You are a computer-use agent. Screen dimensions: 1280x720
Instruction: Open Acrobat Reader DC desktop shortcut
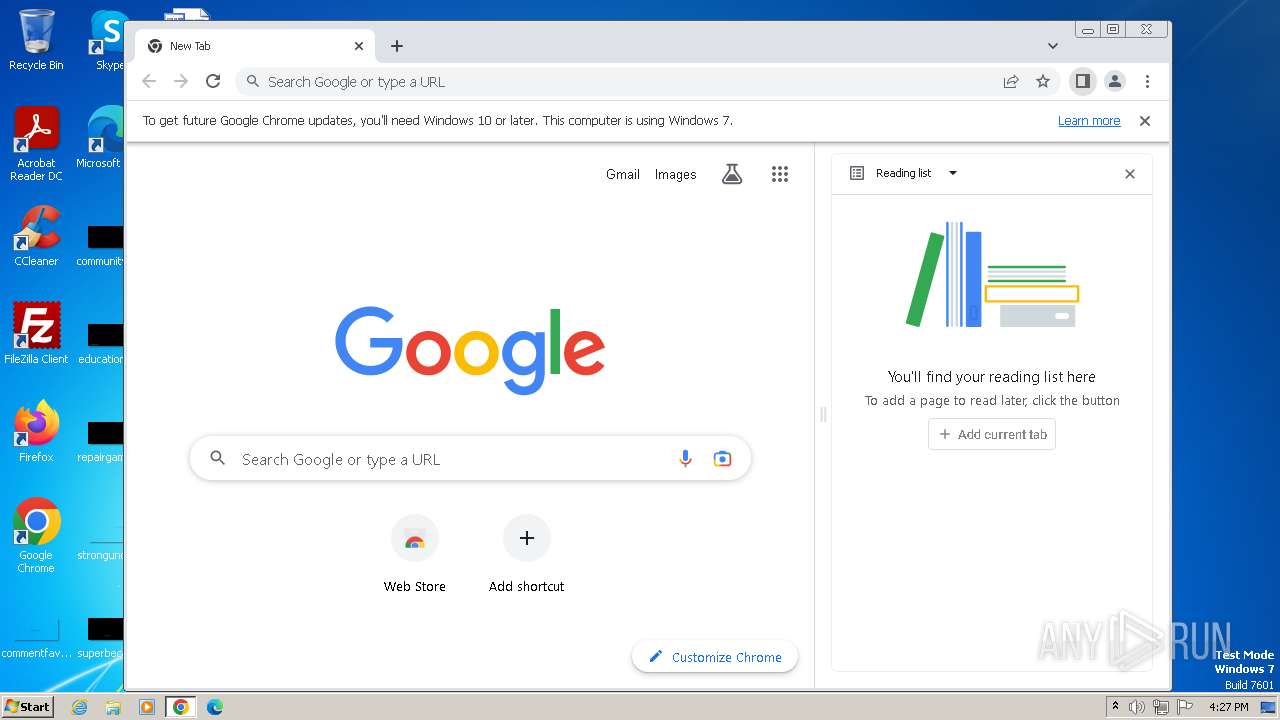(x=36, y=144)
